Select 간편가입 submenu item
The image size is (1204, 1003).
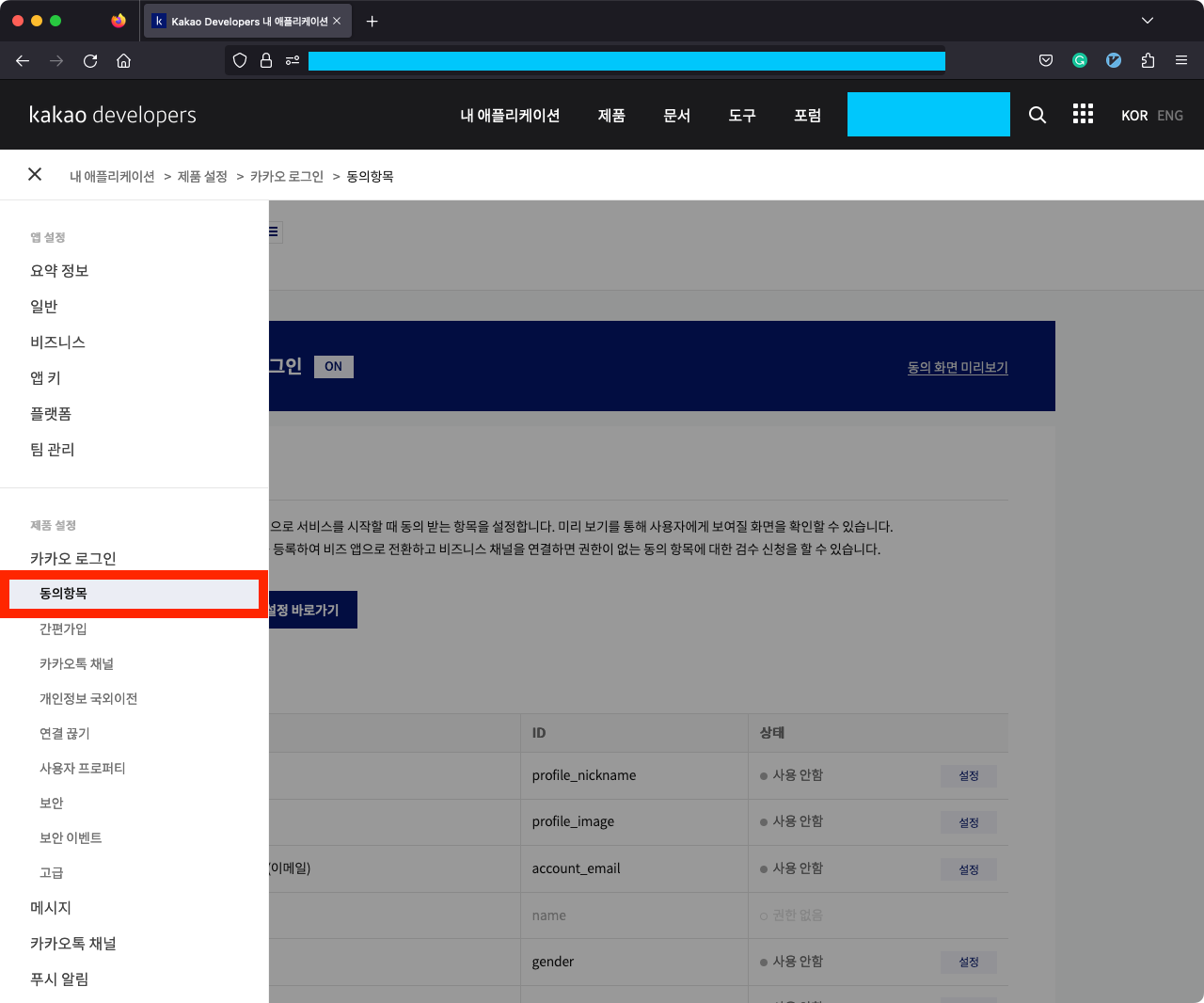pyautogui.click(x=63, y=629)
